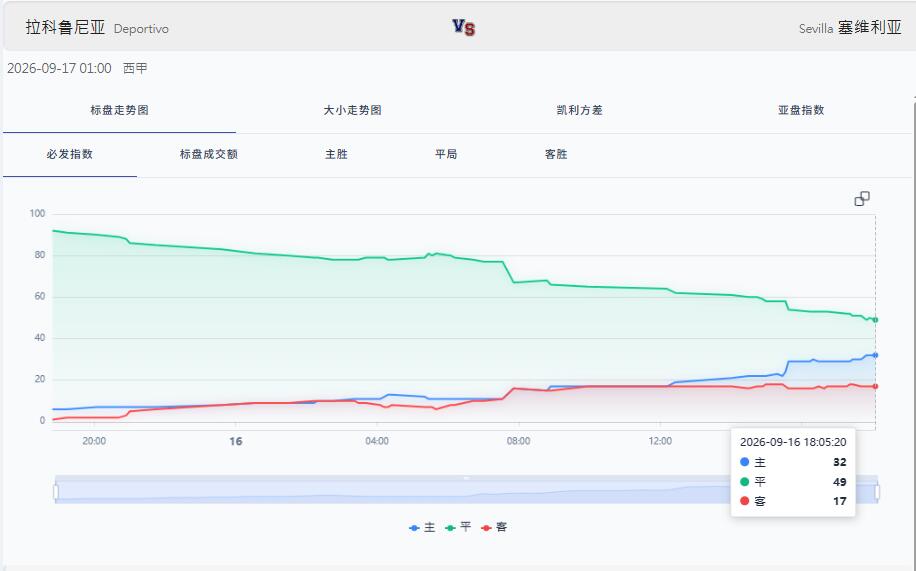
Task: Click the VS logo icon
Action: click(464, 27)
